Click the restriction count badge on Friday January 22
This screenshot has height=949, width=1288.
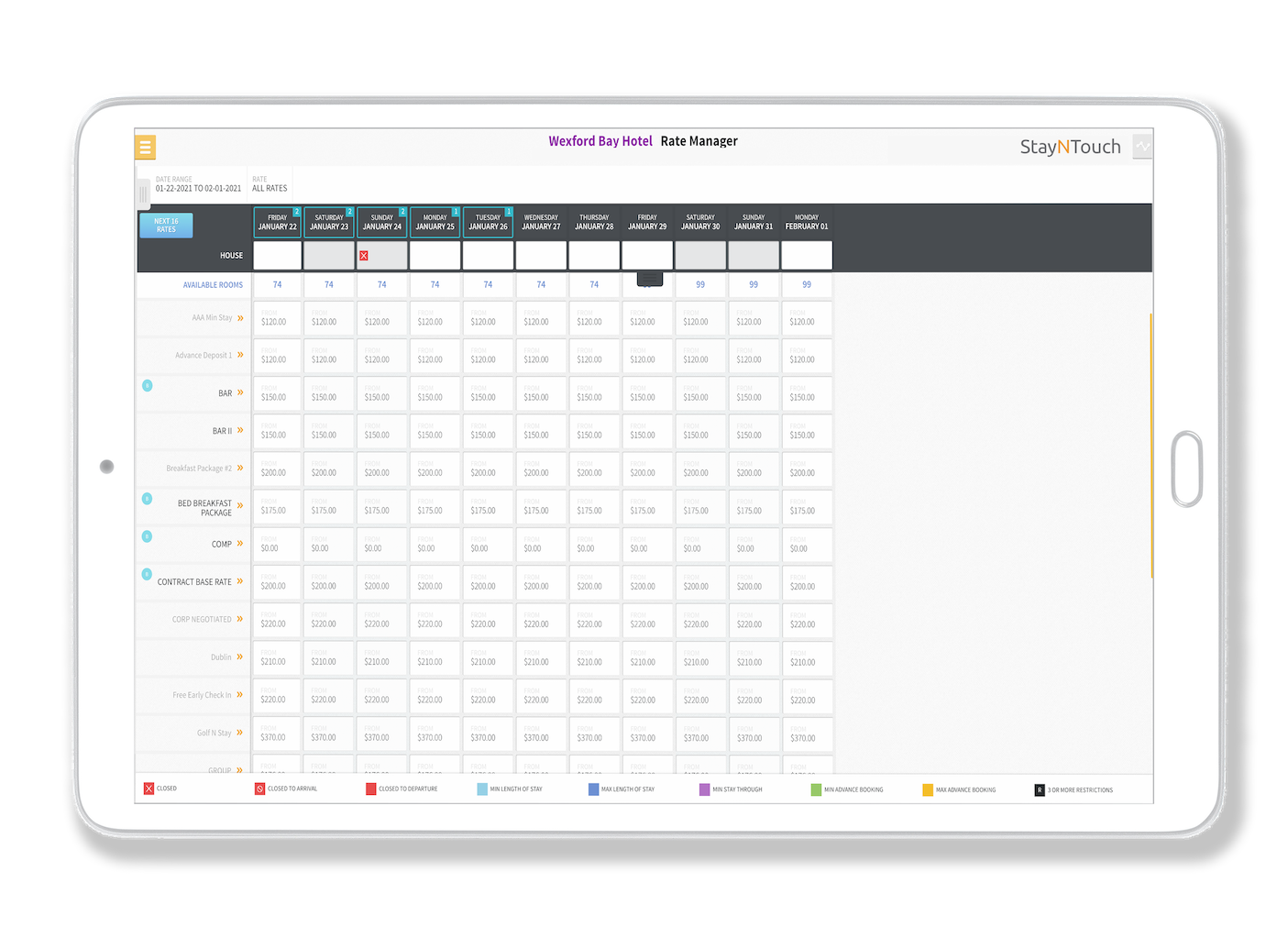297,212
